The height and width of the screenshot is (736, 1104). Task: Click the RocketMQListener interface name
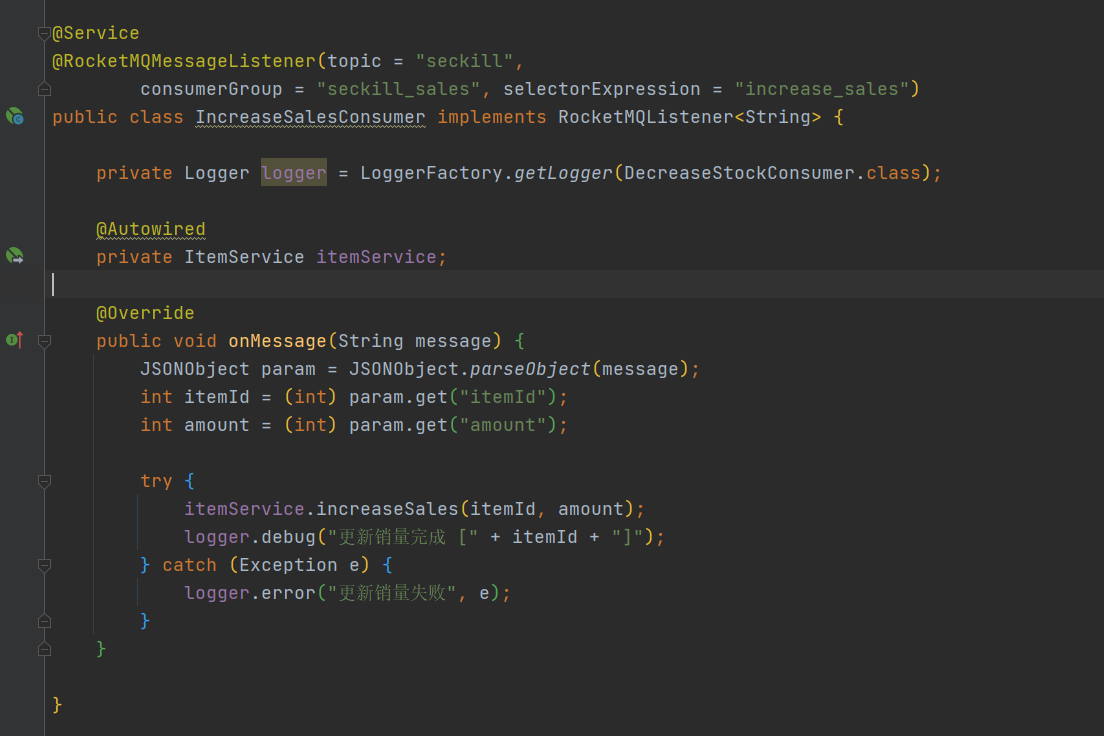click(646, 117)
